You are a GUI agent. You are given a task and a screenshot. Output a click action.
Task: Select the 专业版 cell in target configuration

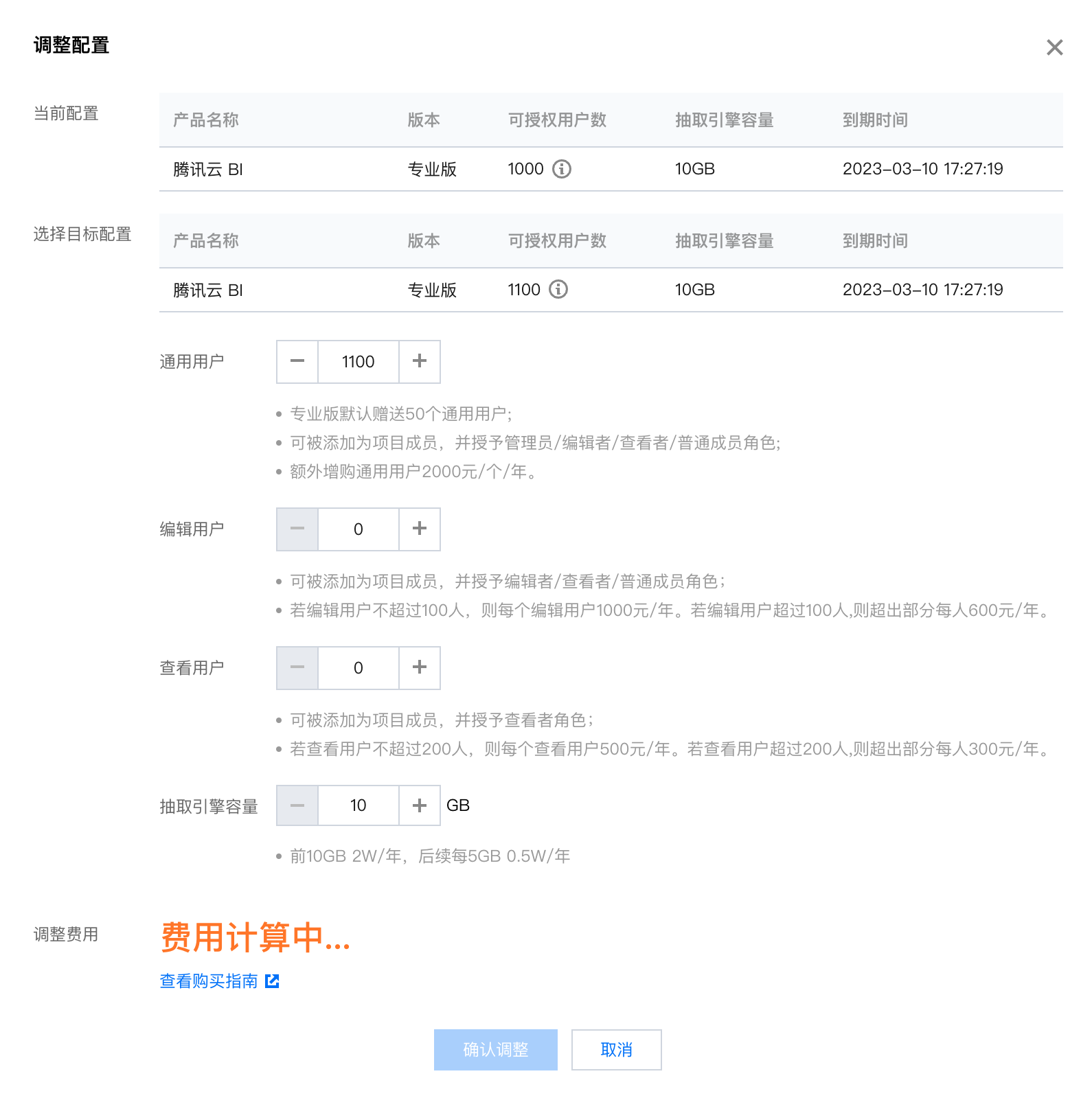coord(432,290)
